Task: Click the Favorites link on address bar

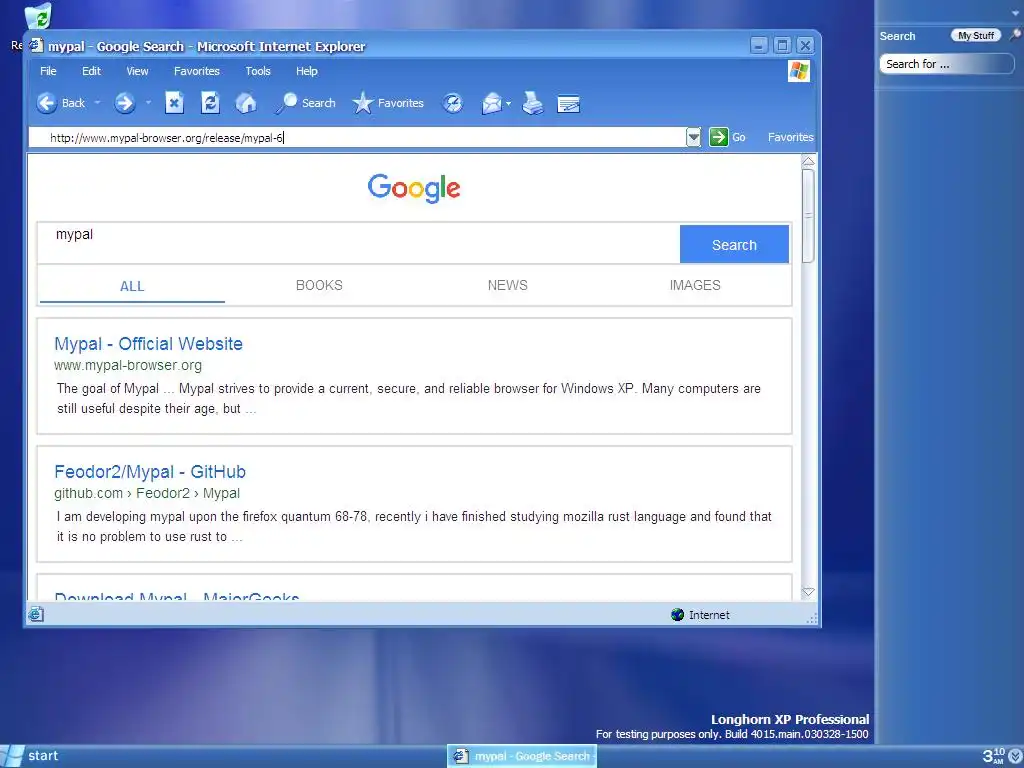Action: 790,137
